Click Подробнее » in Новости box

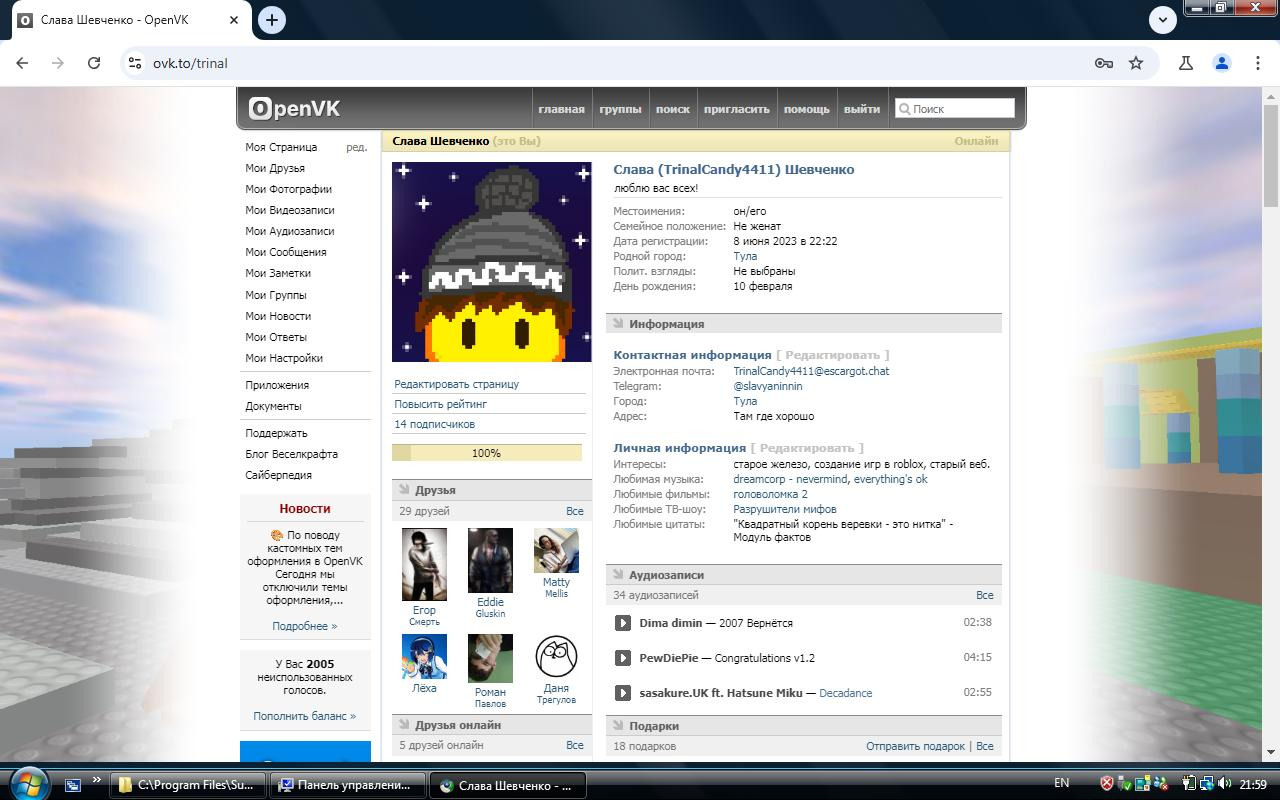(x=305, y=626)
